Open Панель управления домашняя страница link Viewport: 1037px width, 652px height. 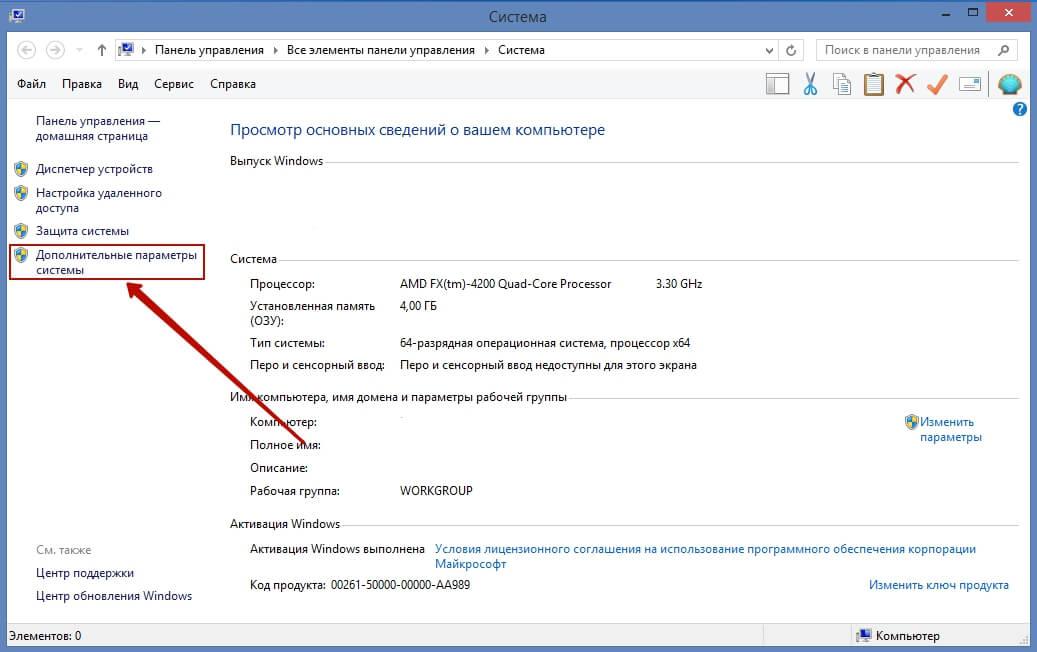tap(98, 128)
